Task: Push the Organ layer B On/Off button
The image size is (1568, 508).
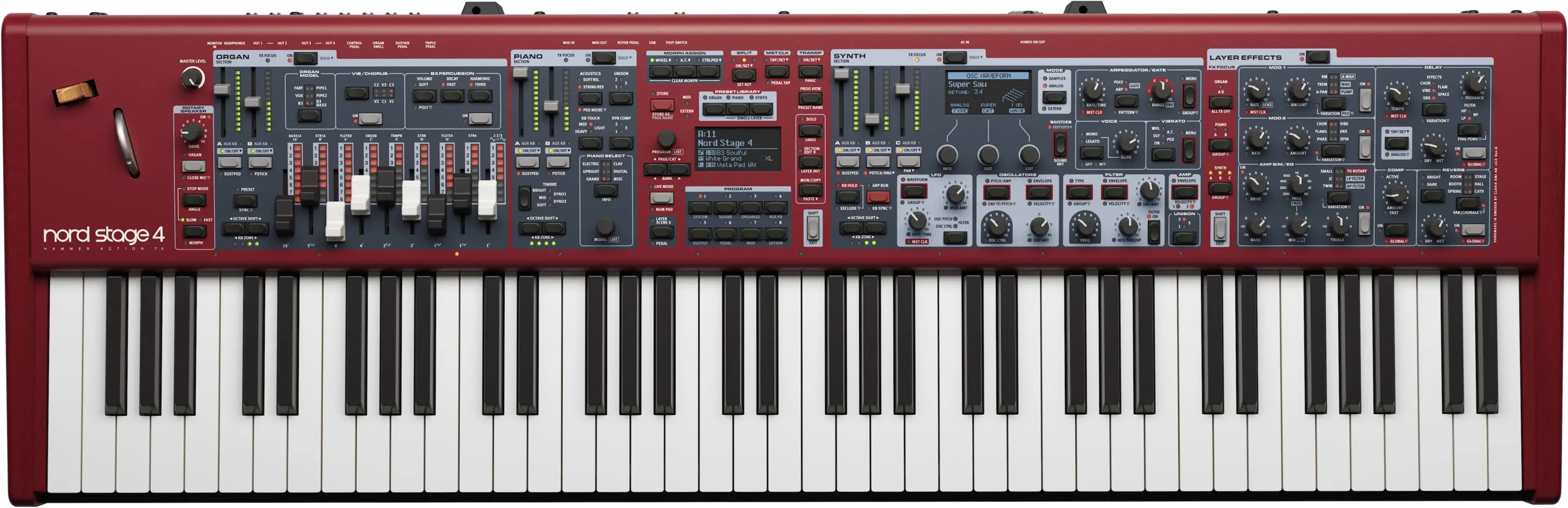Action: click(260, 162)
